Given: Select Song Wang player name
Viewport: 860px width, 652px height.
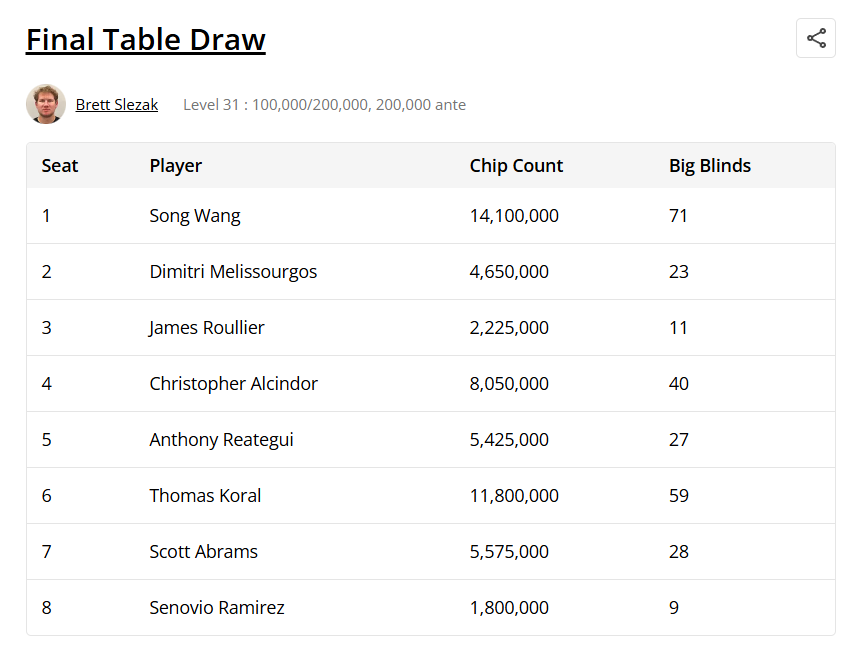Looking at the screenshot, I should click(195, 216).
